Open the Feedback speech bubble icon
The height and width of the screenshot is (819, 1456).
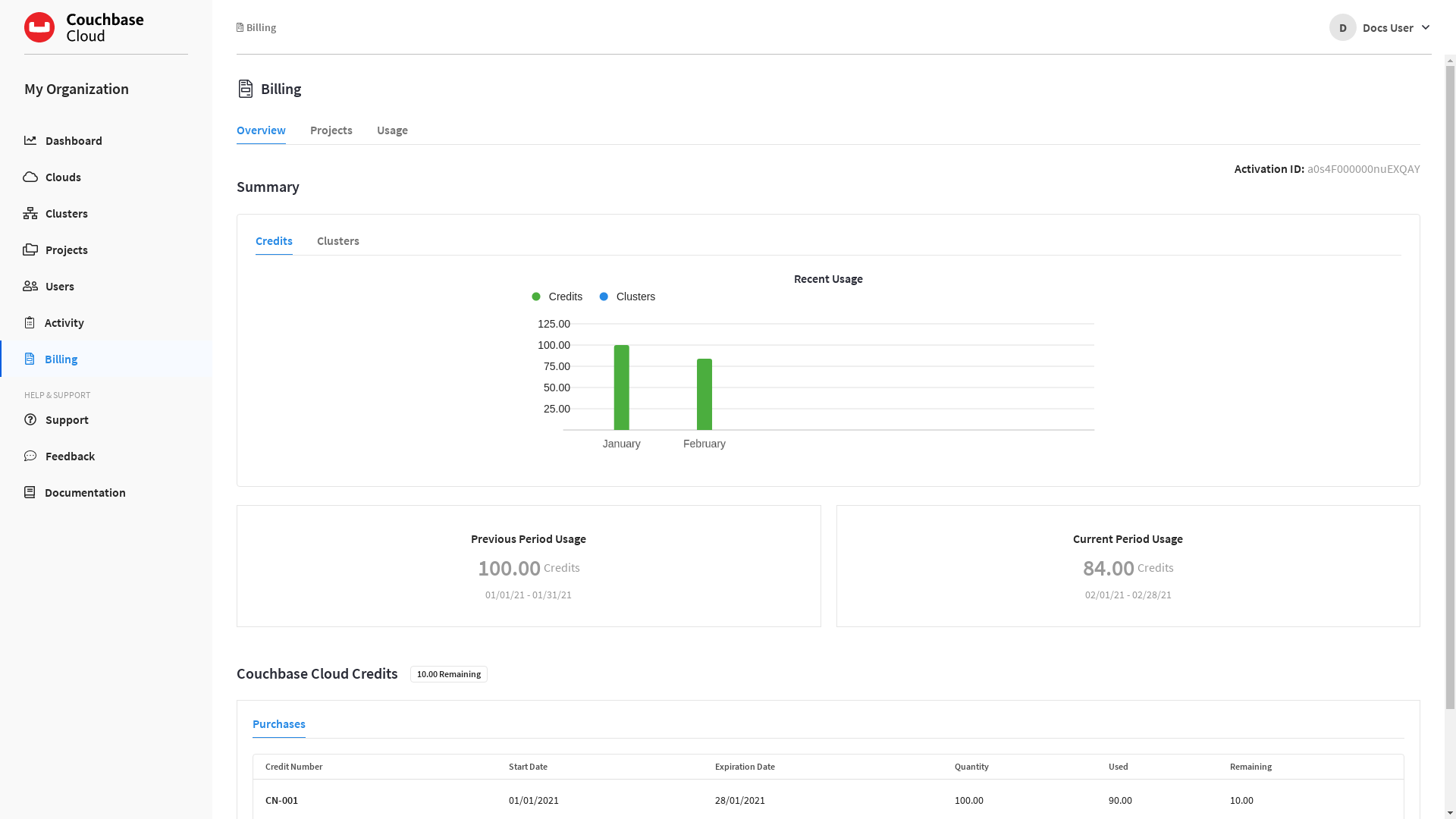click(x=30, y=456)
